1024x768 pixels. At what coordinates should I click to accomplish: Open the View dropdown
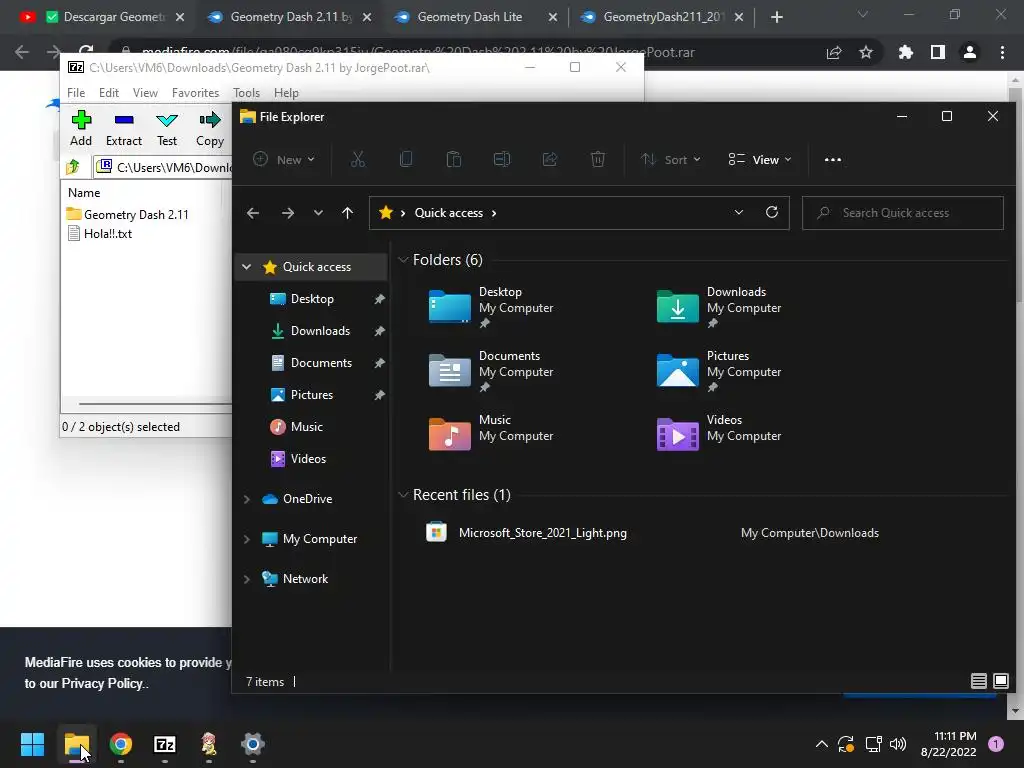point(760,159)
